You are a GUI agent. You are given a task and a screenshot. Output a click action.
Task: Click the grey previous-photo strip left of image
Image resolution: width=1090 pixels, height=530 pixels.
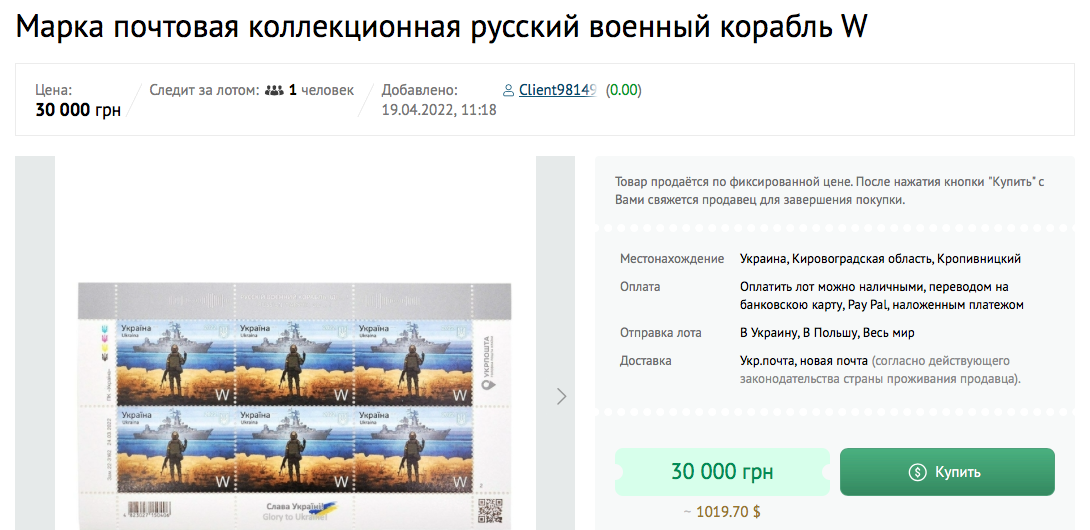35,343
